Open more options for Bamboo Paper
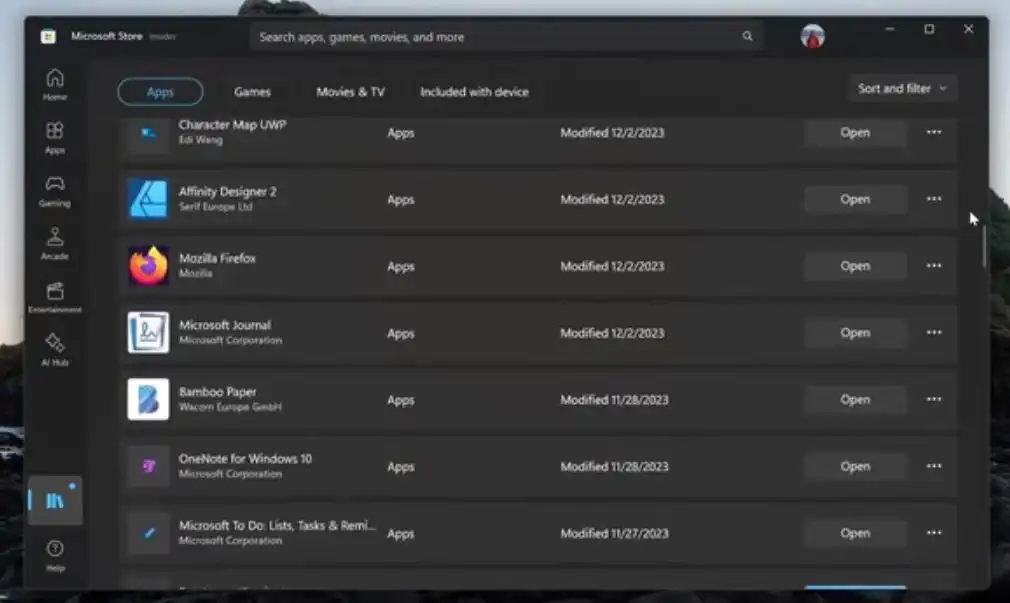 pos(933,400)
